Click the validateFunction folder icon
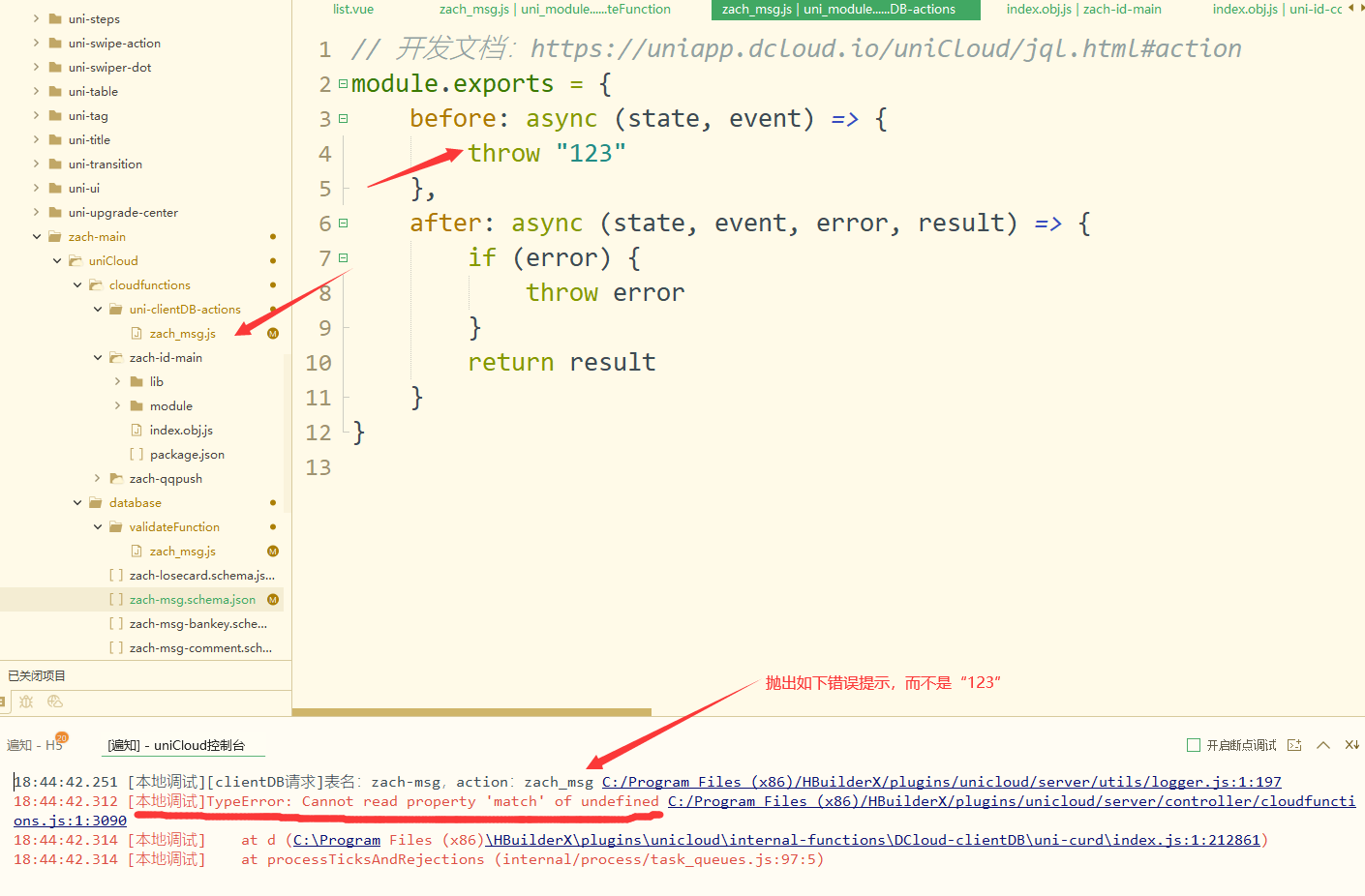Image resolution: width=1365 pixels, height=896 pixels. point(116,527)
